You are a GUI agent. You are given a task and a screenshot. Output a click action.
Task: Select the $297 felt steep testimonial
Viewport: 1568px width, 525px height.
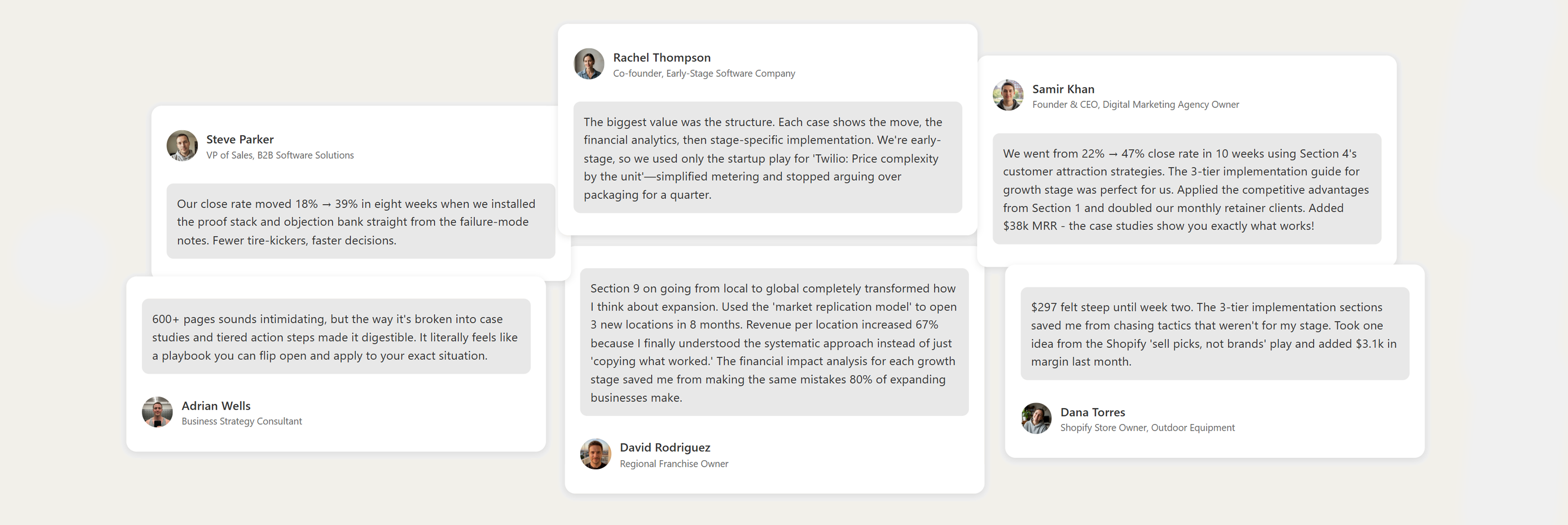tap(1214, 334)
